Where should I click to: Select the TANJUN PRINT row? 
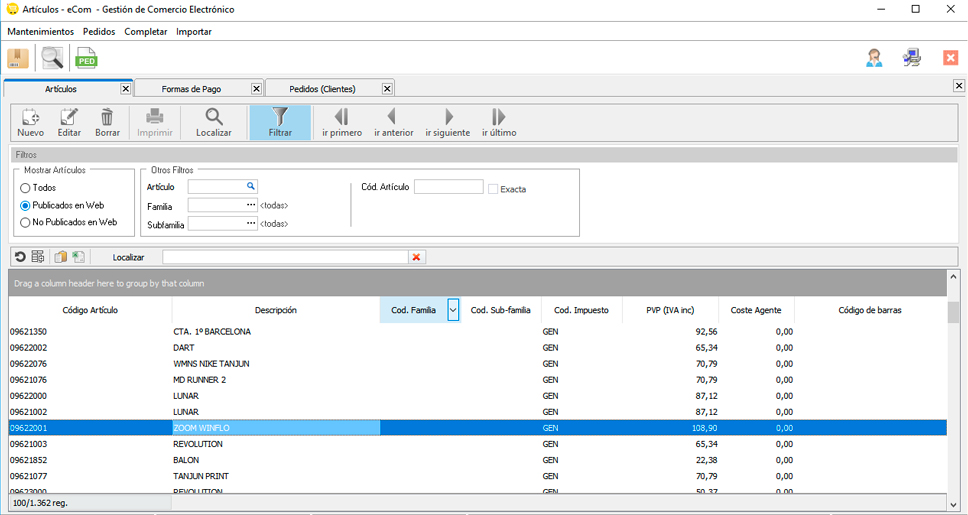click(478, 476)
